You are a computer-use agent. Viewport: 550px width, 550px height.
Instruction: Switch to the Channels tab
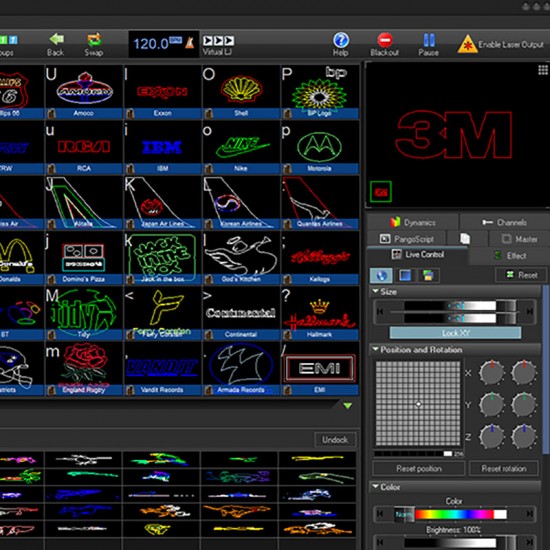click(x=504, y=222)
